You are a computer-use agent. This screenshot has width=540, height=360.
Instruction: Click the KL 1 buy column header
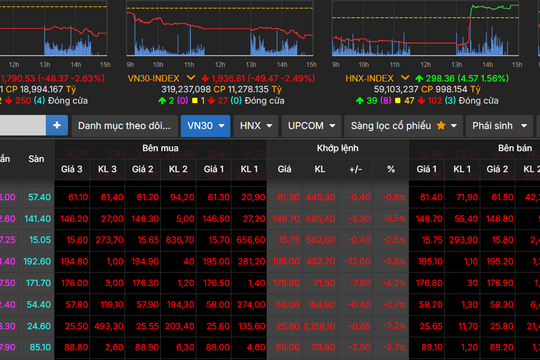(249, 169)
